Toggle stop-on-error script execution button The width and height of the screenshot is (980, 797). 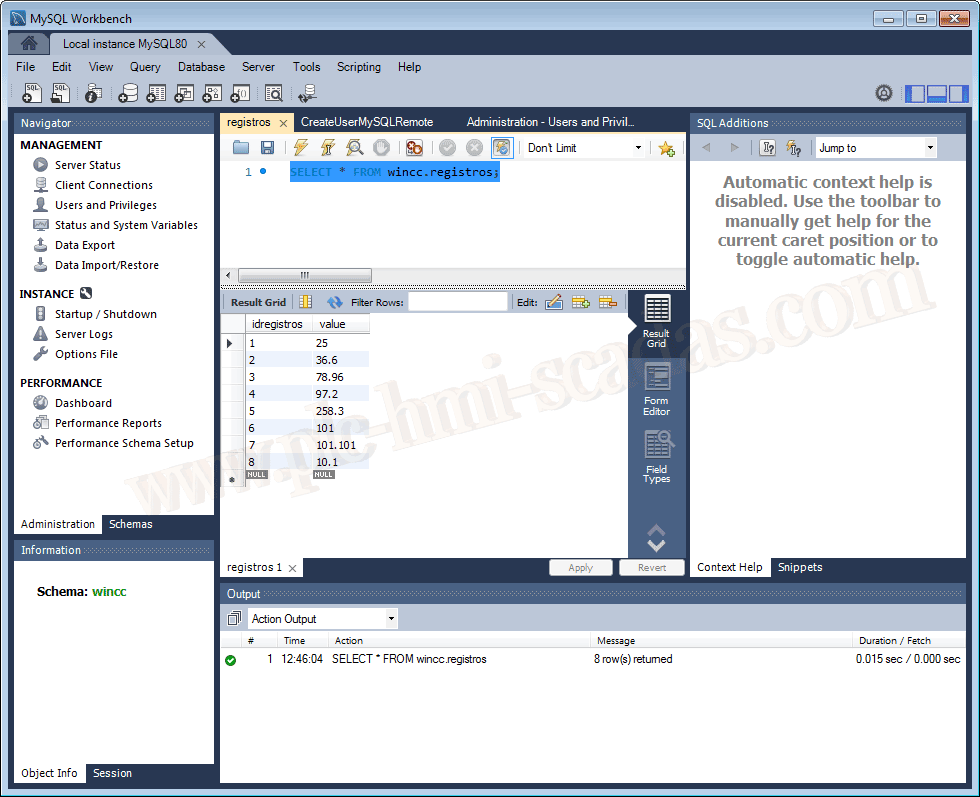pos(414,148)
